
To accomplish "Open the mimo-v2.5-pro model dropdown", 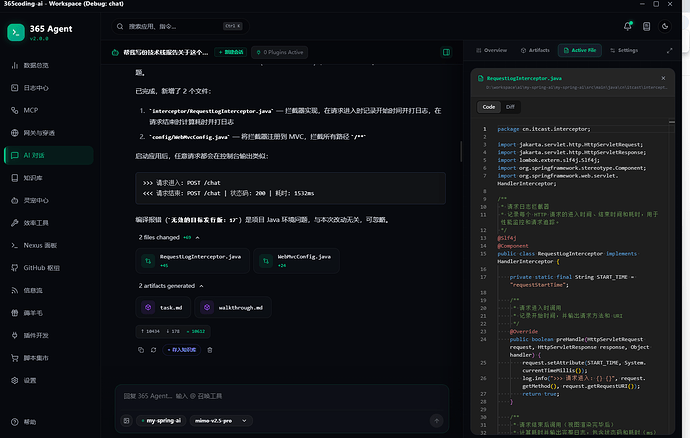I will 220,421.
